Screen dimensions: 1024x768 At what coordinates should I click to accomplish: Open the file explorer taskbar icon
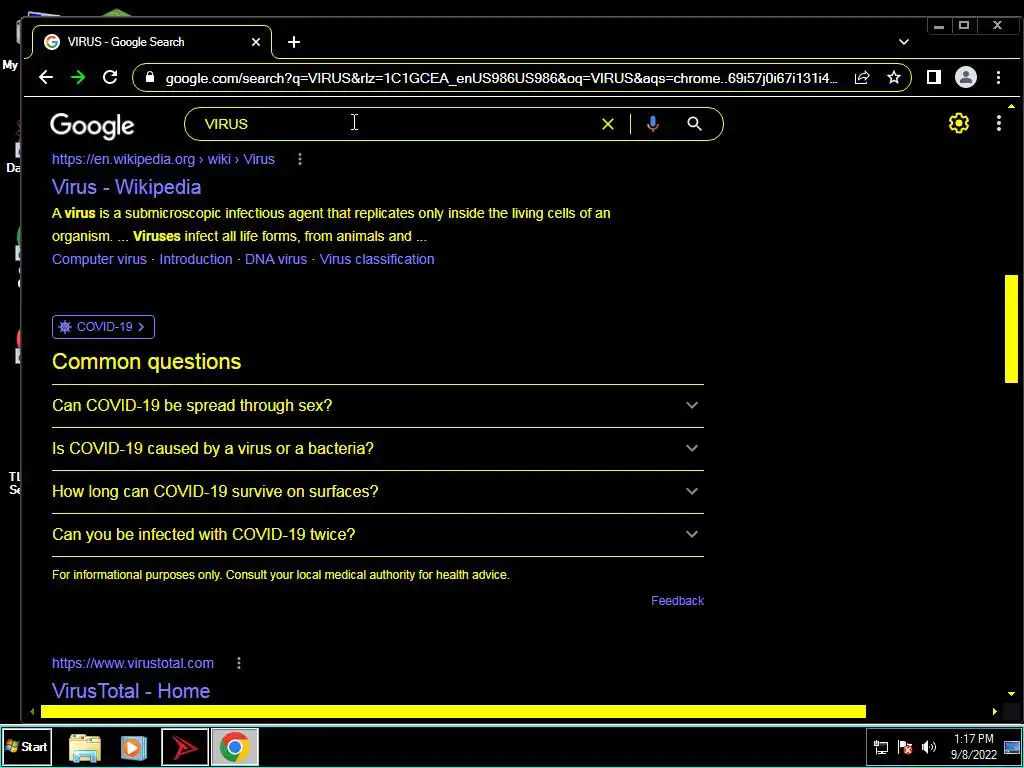[85, 747]
